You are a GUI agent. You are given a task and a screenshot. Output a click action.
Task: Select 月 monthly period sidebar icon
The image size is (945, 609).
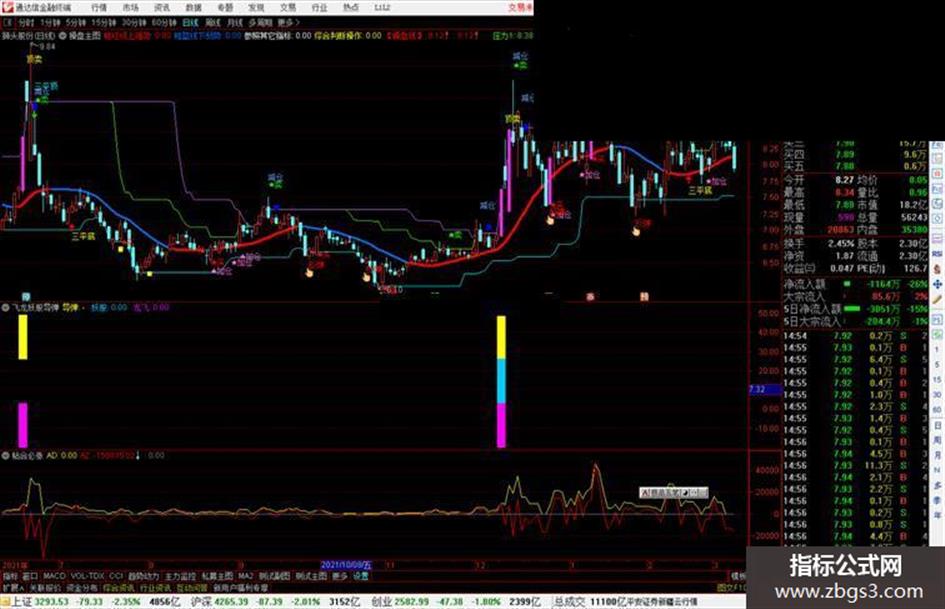point(937,455)
